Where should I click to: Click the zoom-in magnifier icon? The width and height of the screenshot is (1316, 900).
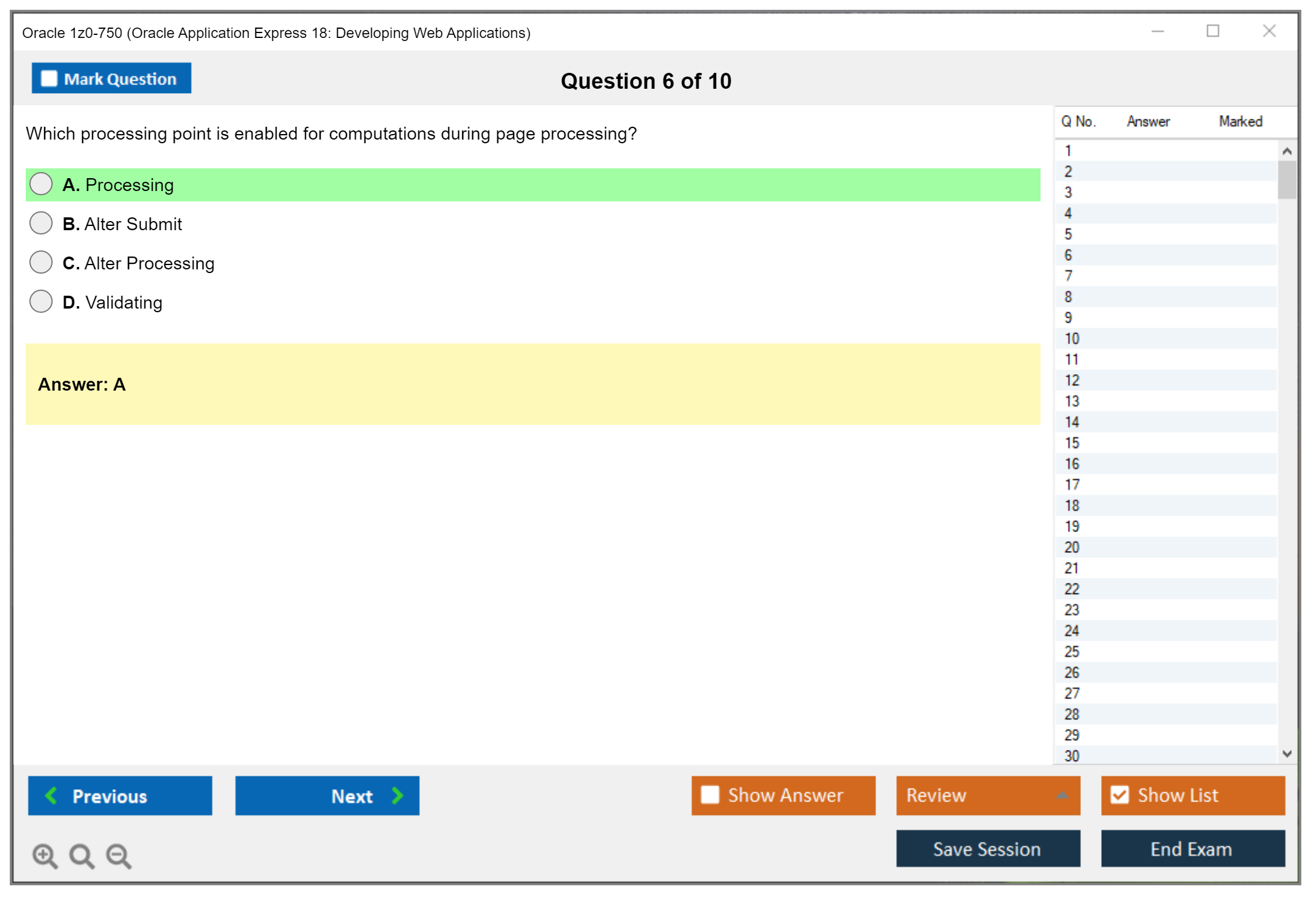point(43,855)
